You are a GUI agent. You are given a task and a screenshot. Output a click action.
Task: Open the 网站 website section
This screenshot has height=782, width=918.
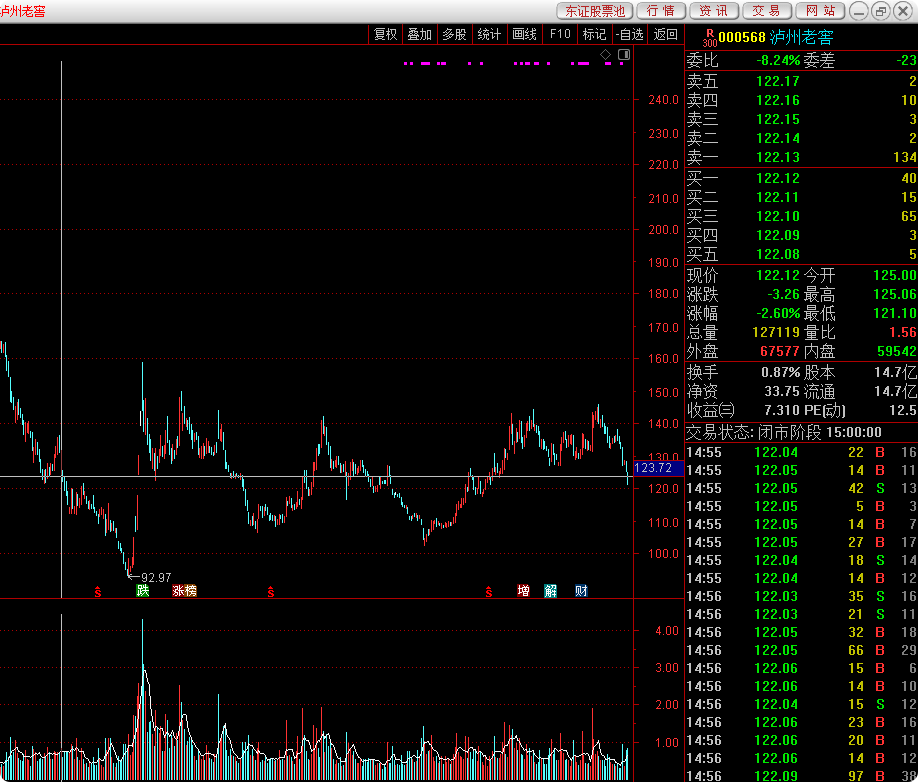click(820, 11)
